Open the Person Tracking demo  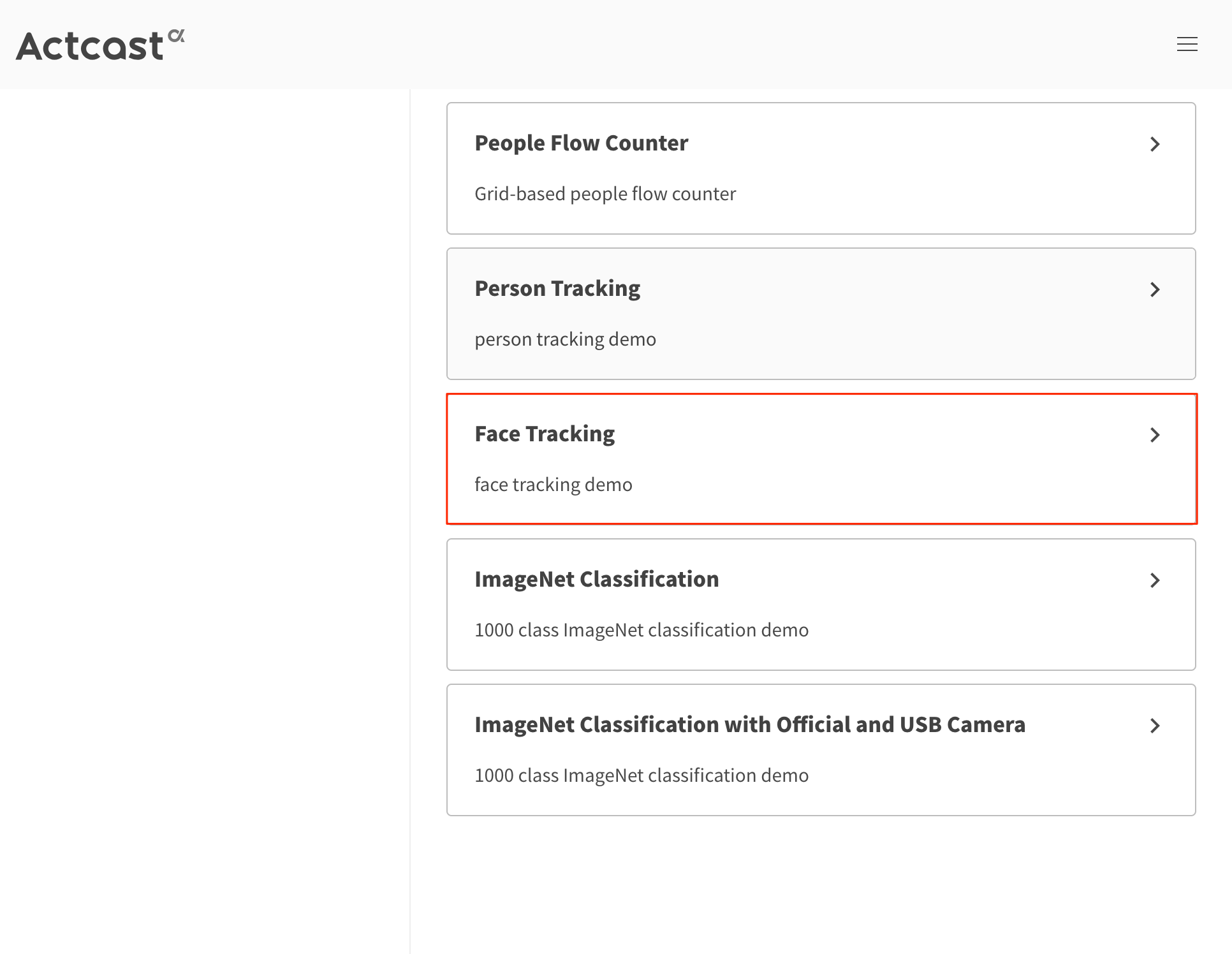(557, 288)
